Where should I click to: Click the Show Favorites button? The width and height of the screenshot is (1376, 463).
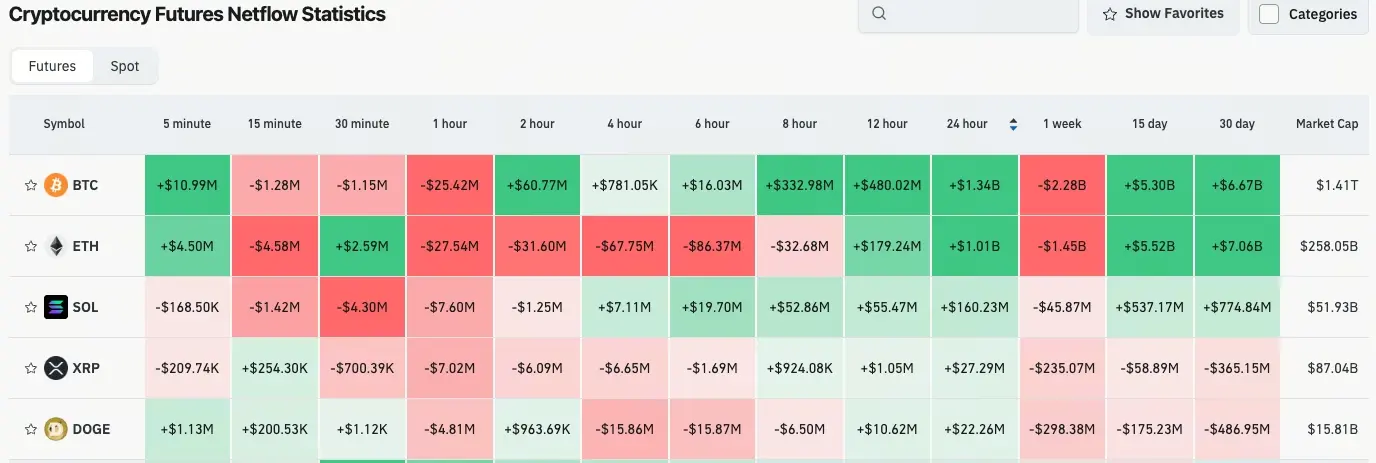1163,14
